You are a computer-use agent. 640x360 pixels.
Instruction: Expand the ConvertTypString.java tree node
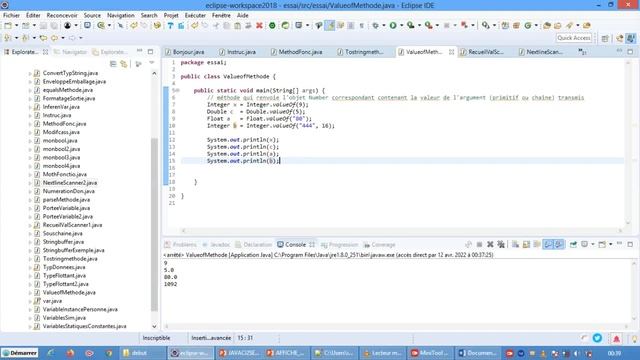click(30, 73)
